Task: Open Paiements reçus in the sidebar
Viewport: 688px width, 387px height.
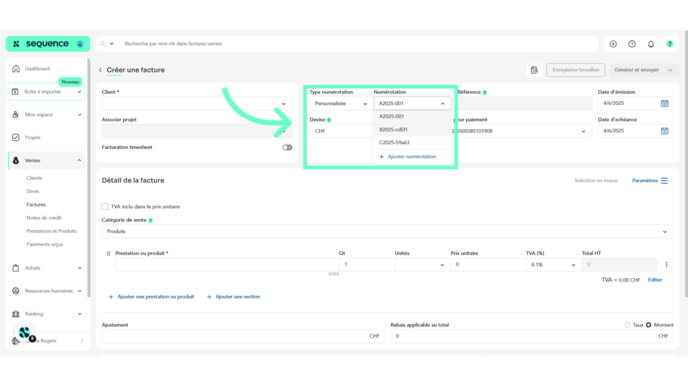Action: coord(44,244)
